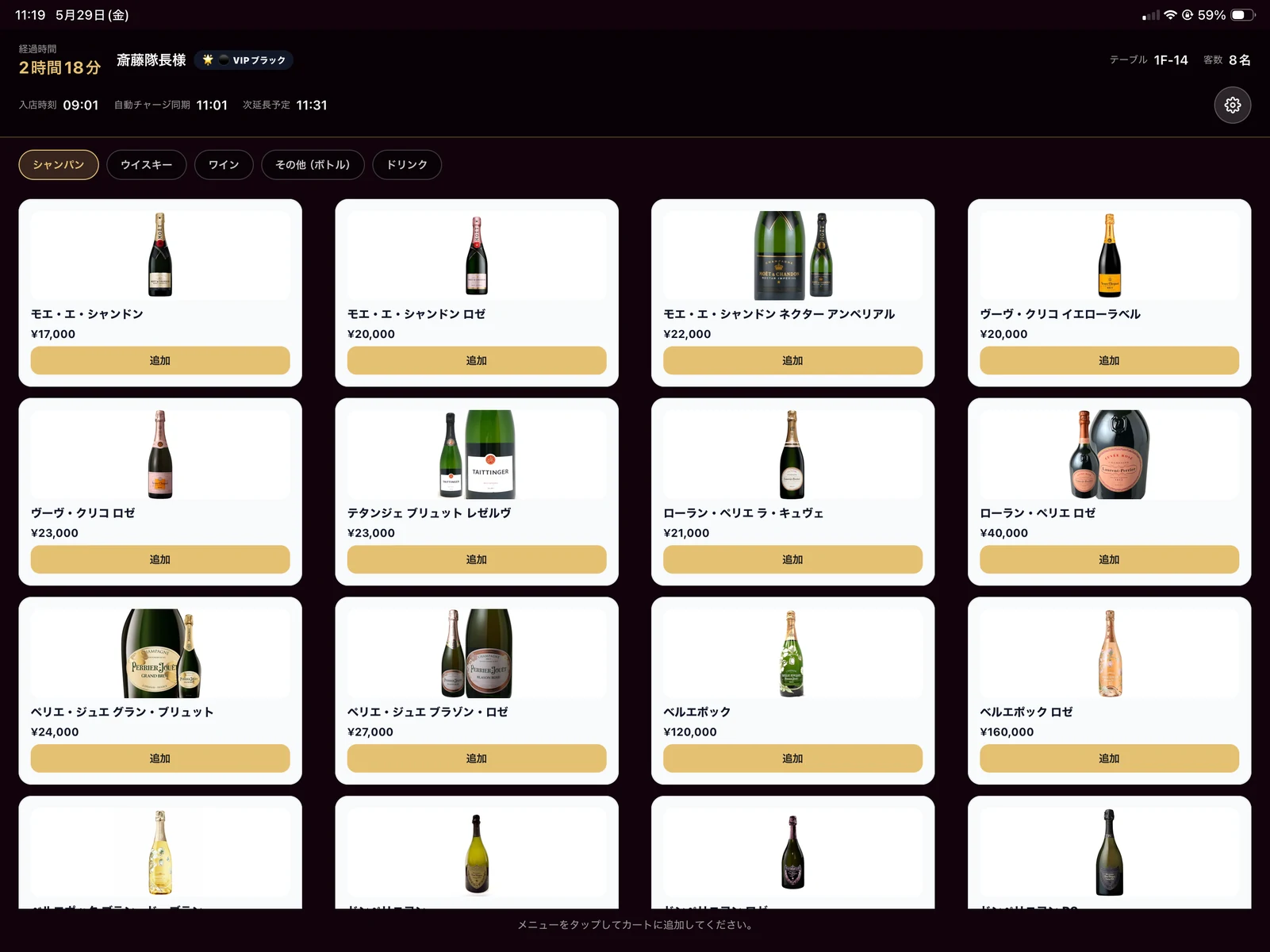Tap the ヴーヴ・クリコ イエローラベル bottle image
Screen dimensions: 1270x952
point(1109,255)
